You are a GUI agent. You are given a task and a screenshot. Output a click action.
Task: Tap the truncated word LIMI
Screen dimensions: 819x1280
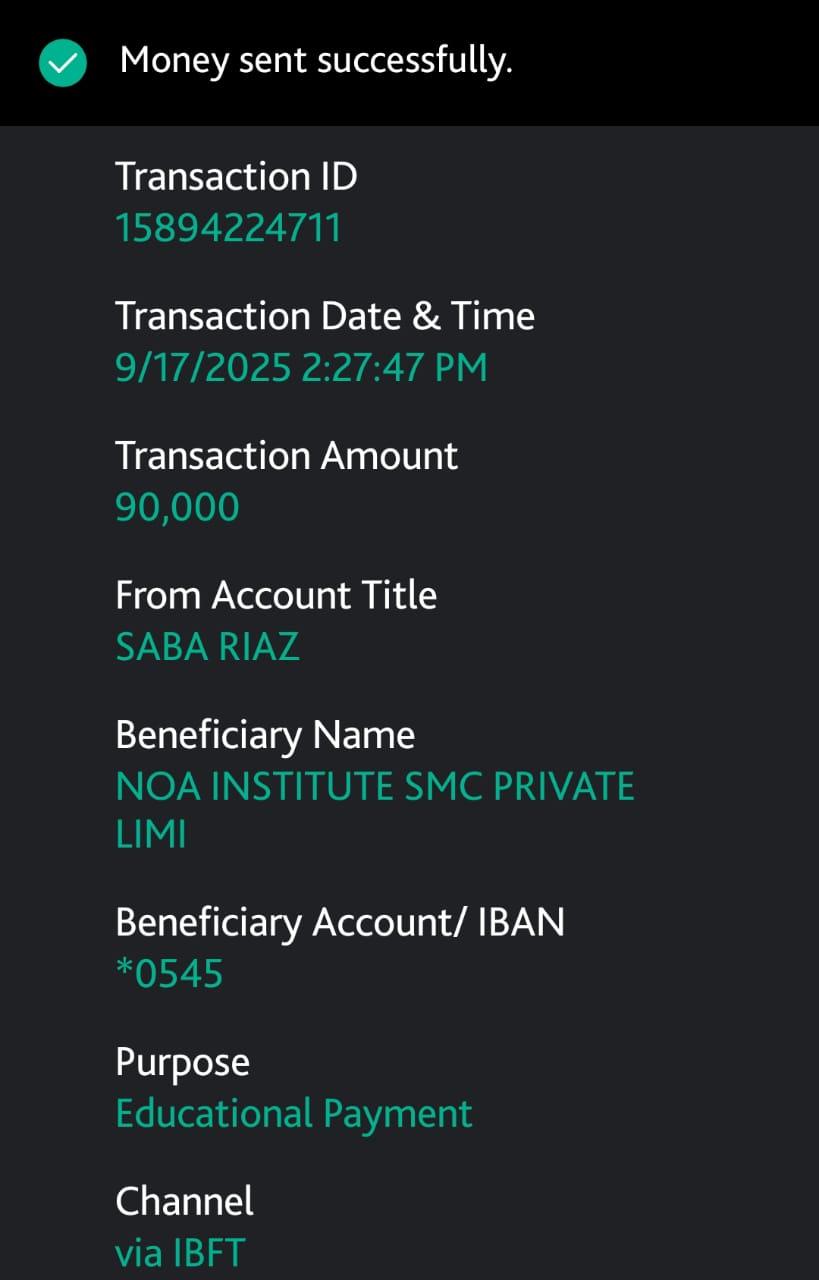click(x=151, y=835)
